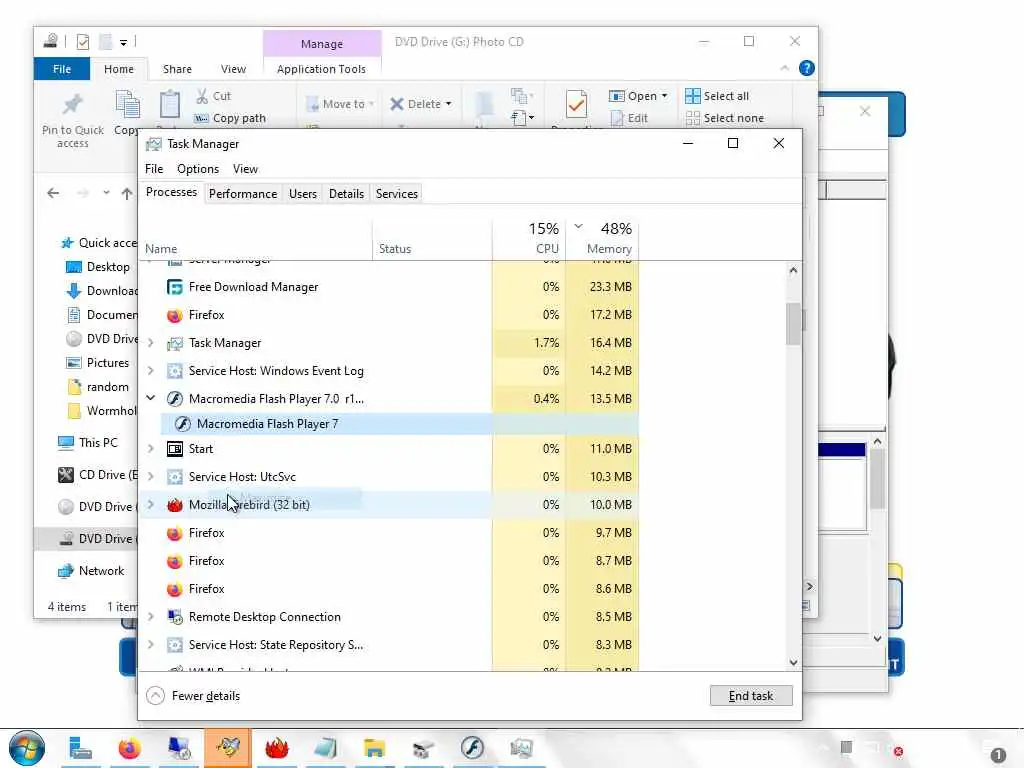Sort processes by the Name column
The width and height of the screenshot is (1024, 768).
tap(256, 240)
